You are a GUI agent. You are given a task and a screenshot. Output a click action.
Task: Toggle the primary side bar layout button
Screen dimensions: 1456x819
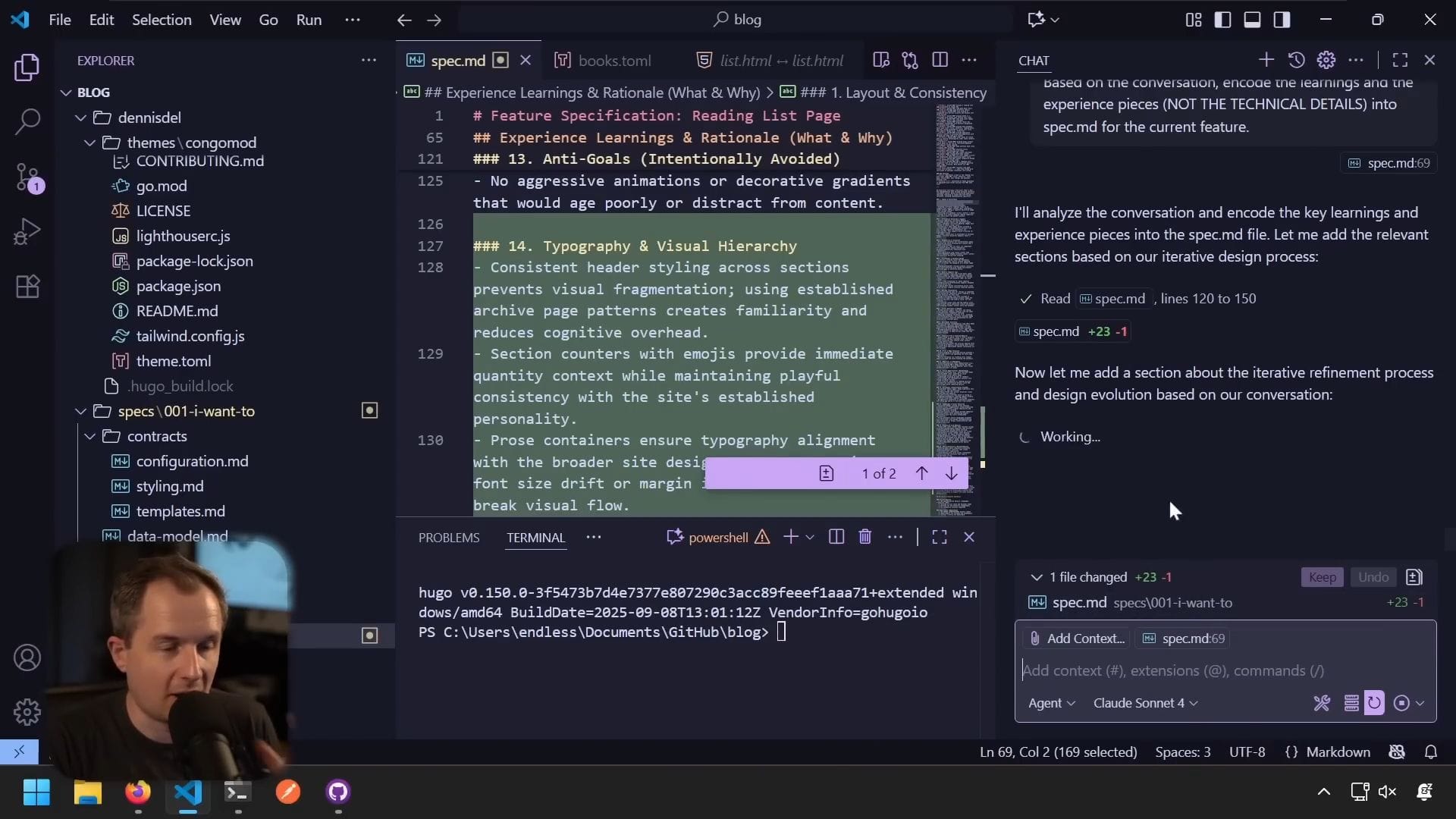[1222, 20]
